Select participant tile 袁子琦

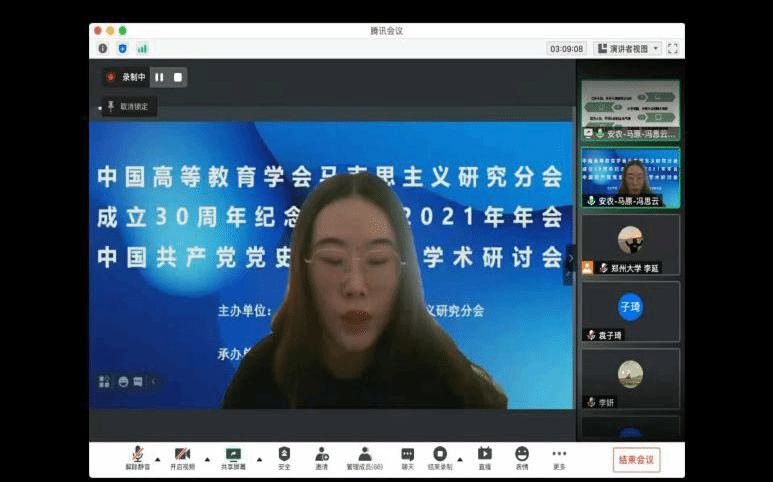(x=631, y=311)
